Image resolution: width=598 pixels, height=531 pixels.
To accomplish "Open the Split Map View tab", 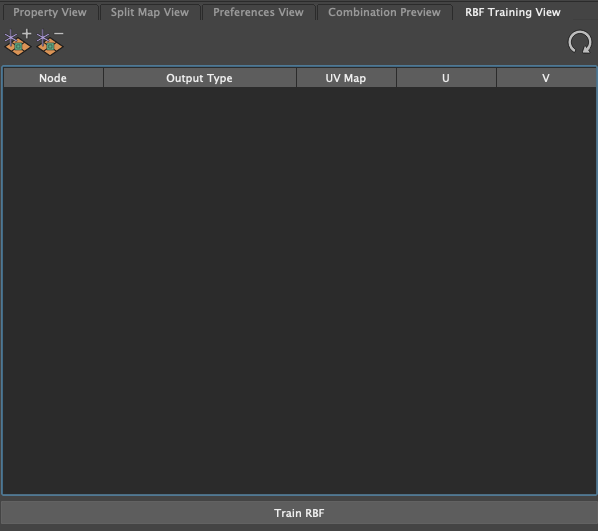I will point(150,12).
